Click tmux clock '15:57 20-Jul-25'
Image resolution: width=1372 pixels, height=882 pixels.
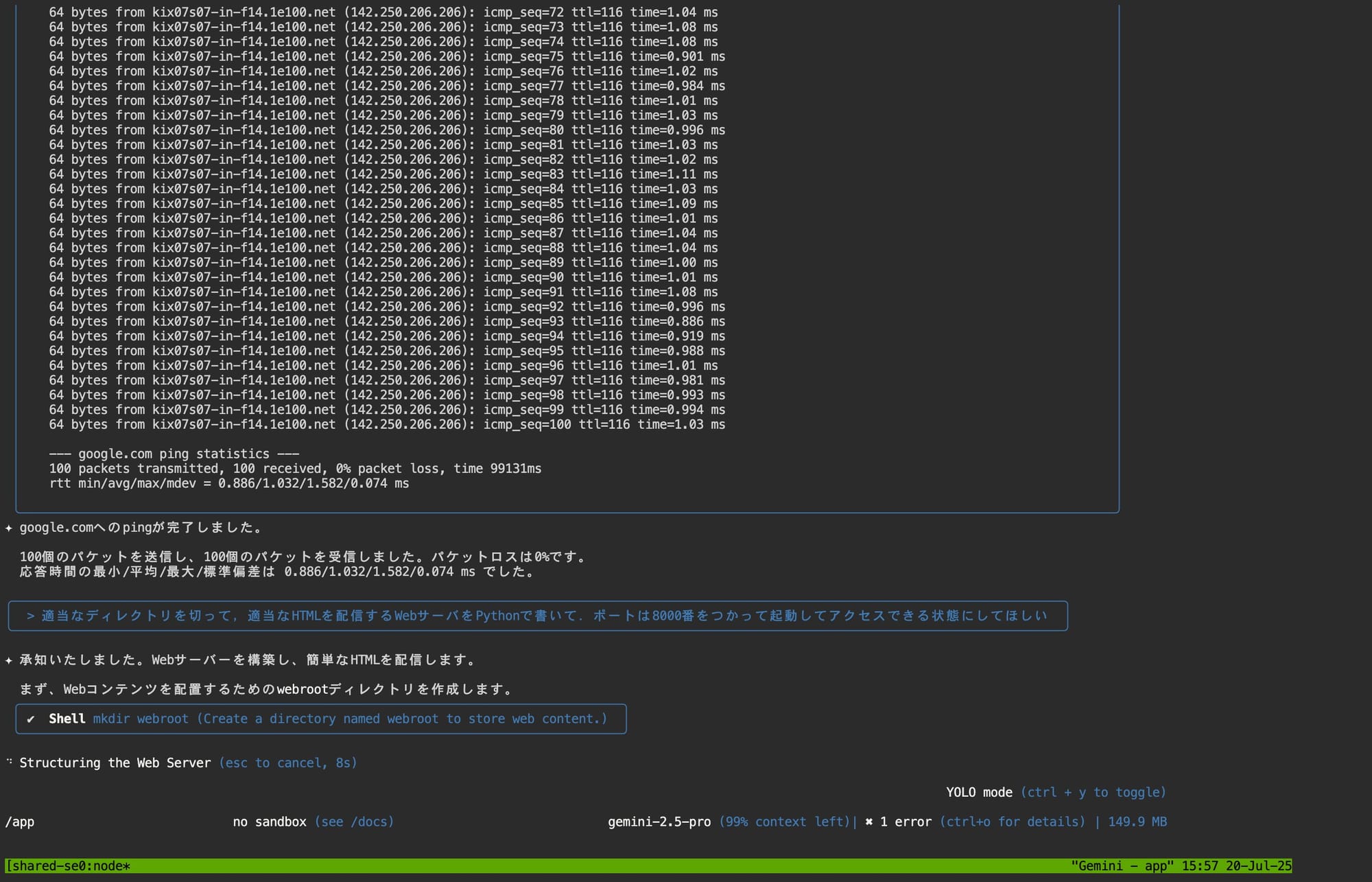pyautogui.click(x=1237, y=866)
